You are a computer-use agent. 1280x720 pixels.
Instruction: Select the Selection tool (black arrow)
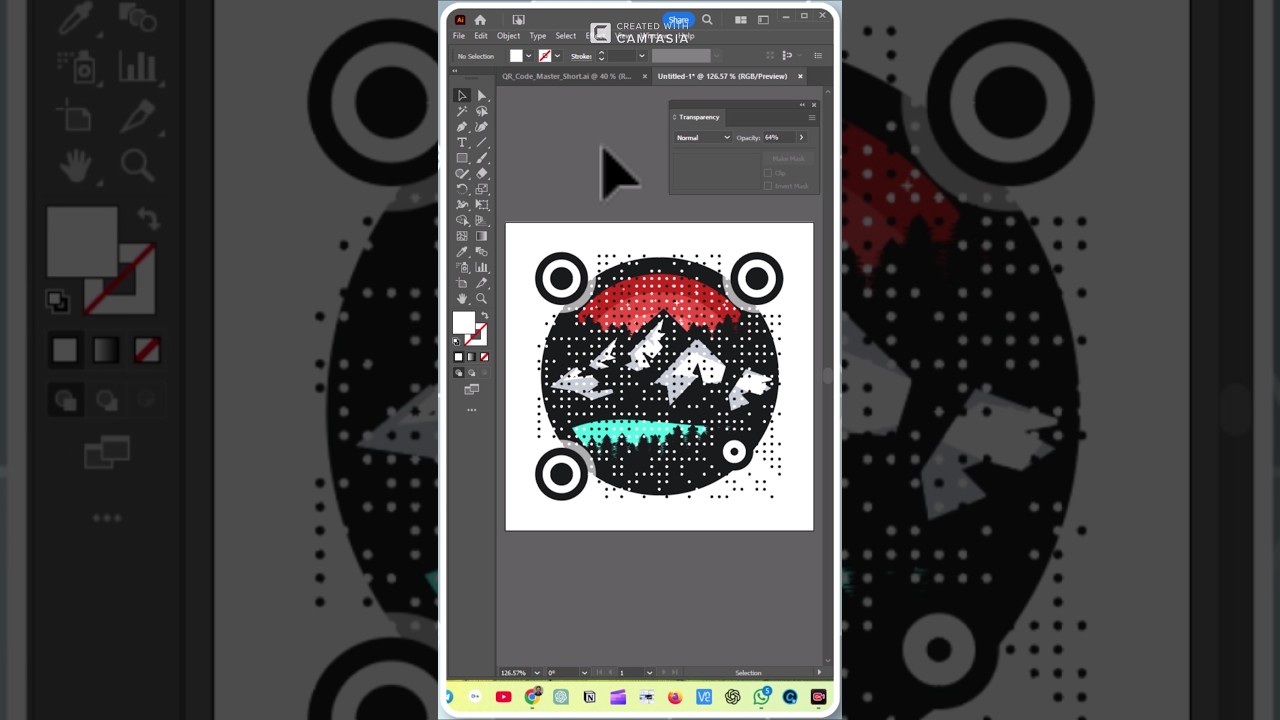coord(462,96)
